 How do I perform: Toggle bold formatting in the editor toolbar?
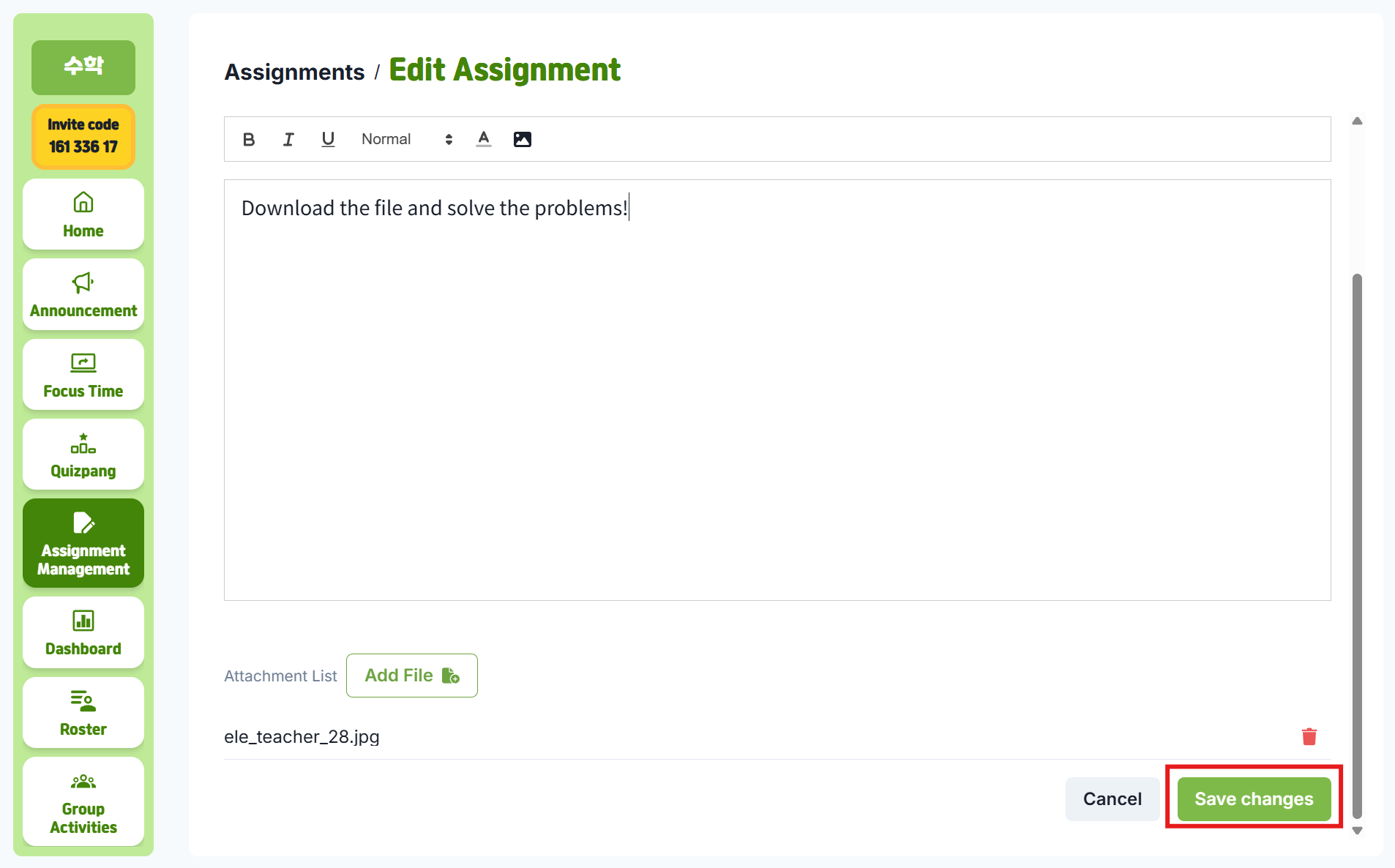tap(249, 139)
